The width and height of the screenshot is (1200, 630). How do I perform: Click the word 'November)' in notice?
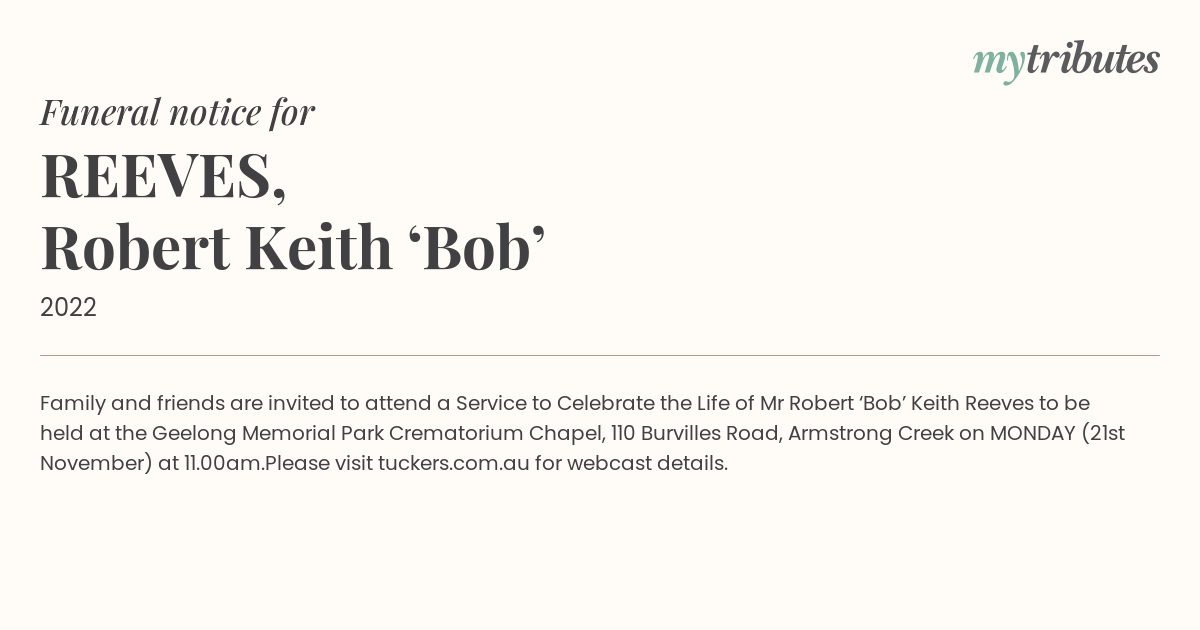[x=96, y=464]
